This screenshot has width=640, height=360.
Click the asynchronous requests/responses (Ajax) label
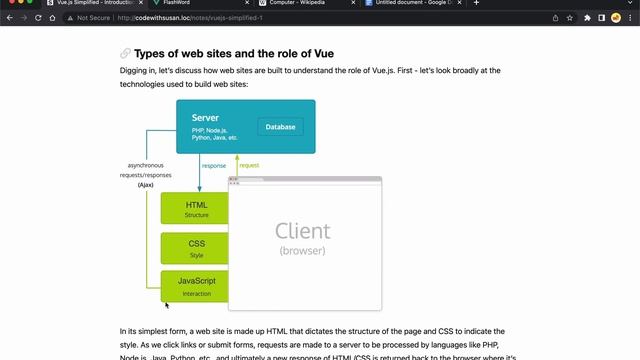point(145,175)
